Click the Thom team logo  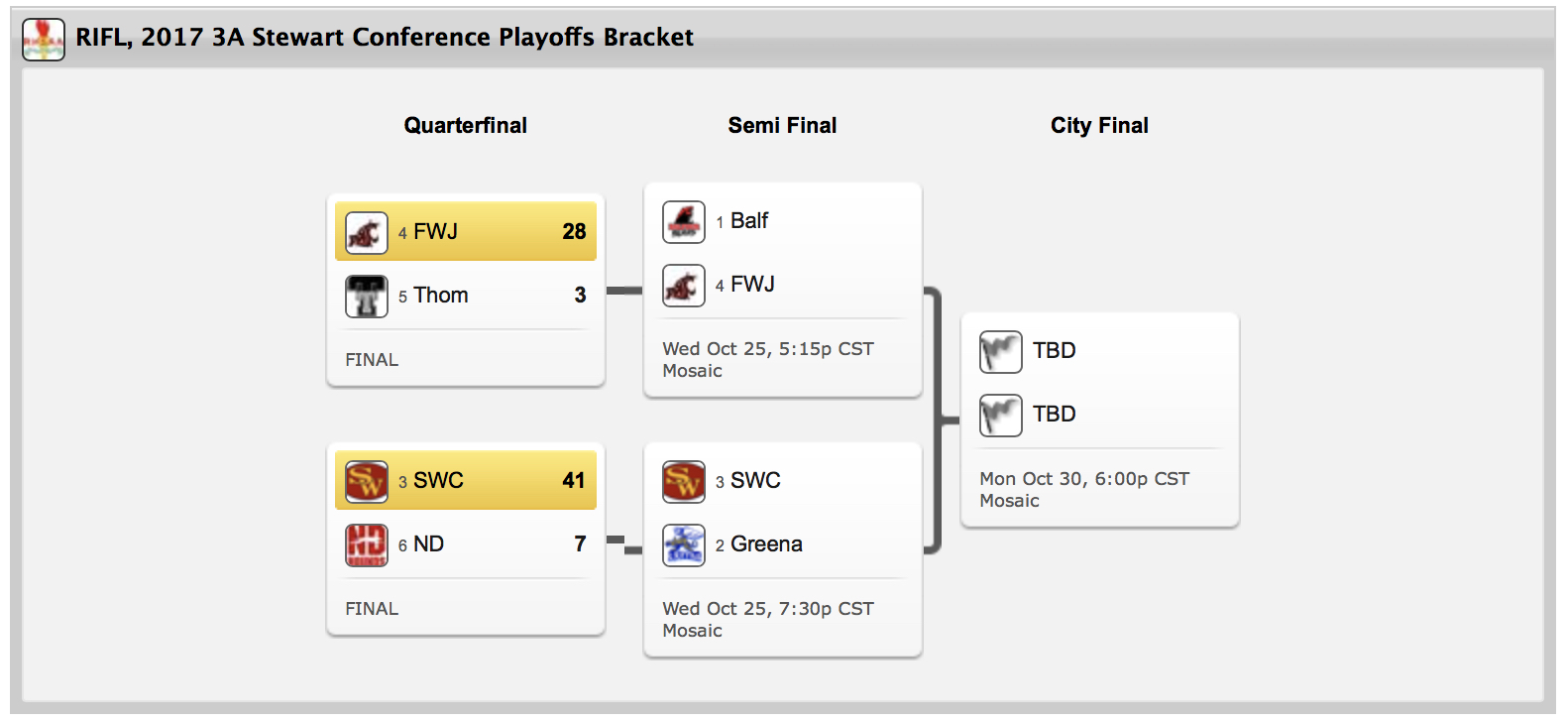367,297
